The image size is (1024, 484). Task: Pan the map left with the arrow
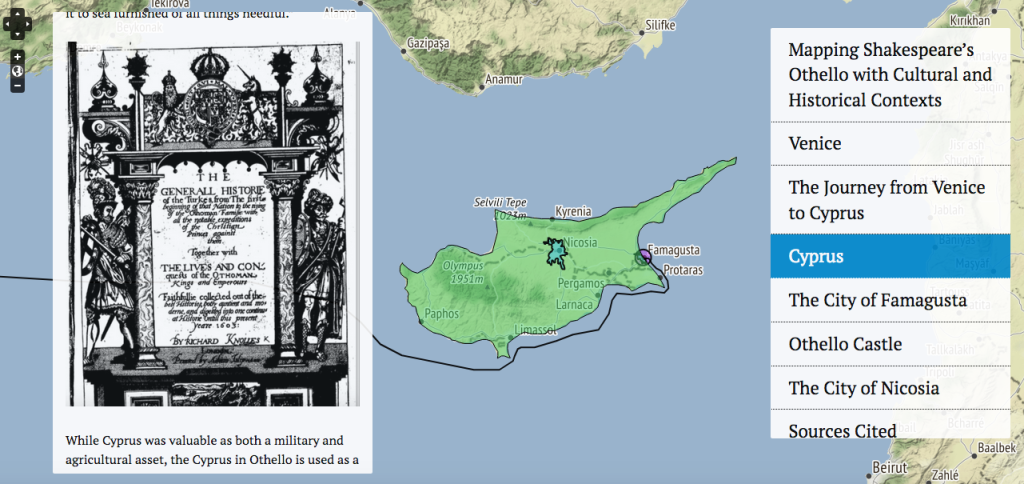tap(8, 24)
